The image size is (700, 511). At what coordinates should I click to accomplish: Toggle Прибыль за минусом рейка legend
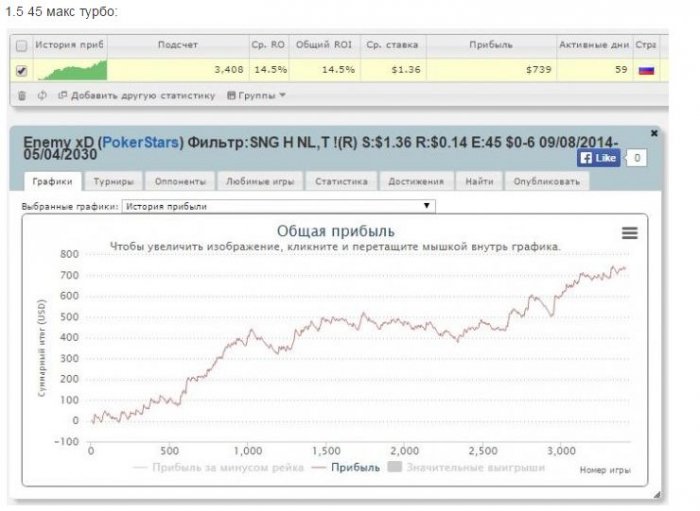click(219, 468)
